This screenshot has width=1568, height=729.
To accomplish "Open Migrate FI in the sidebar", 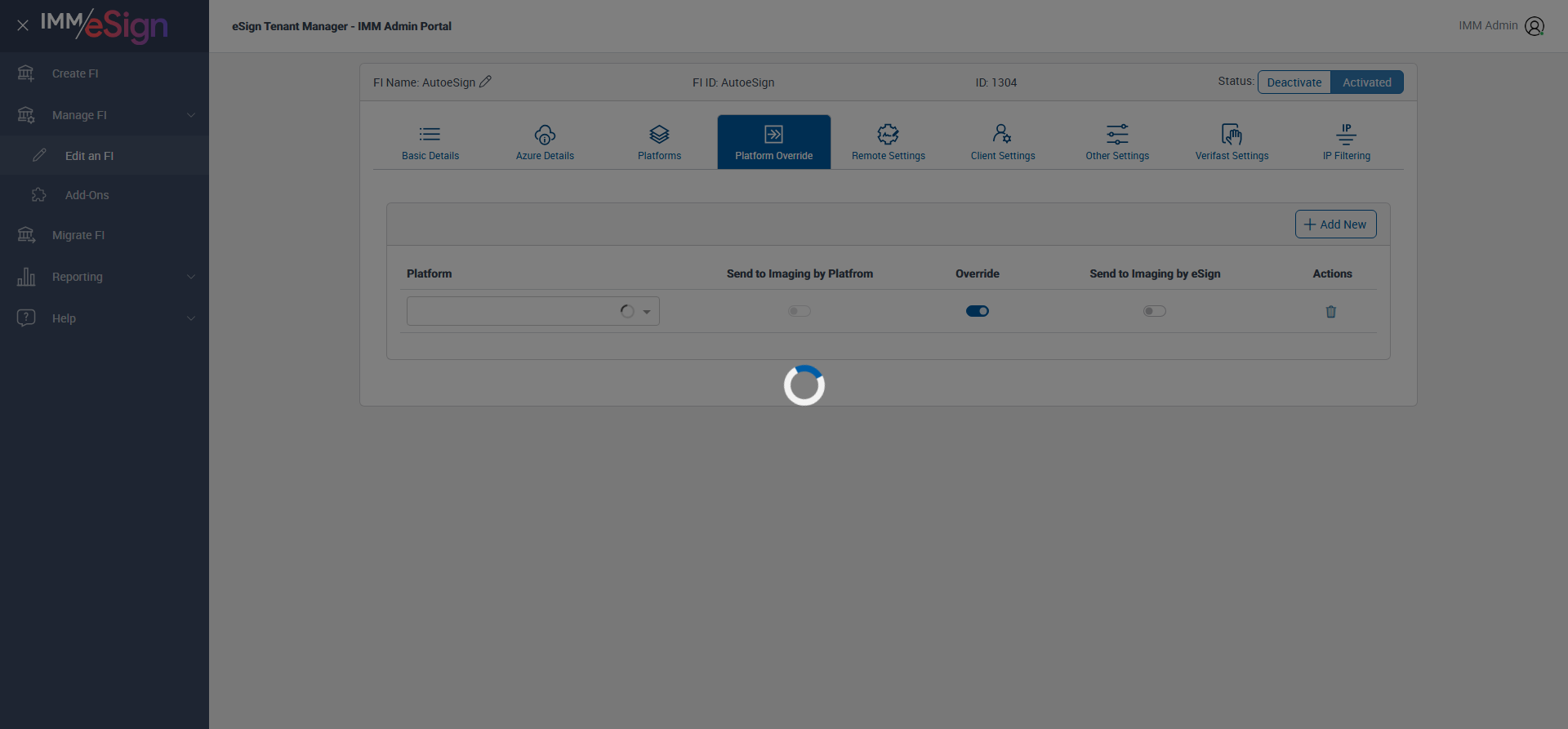I will (x=105, y=235).
